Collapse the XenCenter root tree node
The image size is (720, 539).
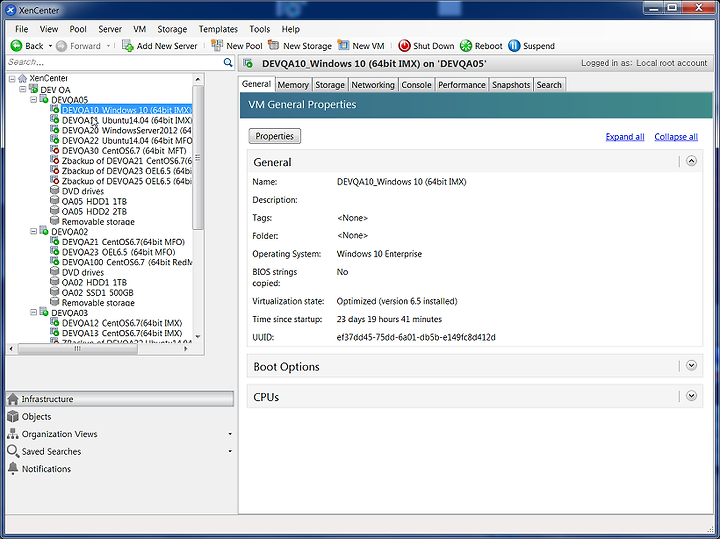(12, 79)
